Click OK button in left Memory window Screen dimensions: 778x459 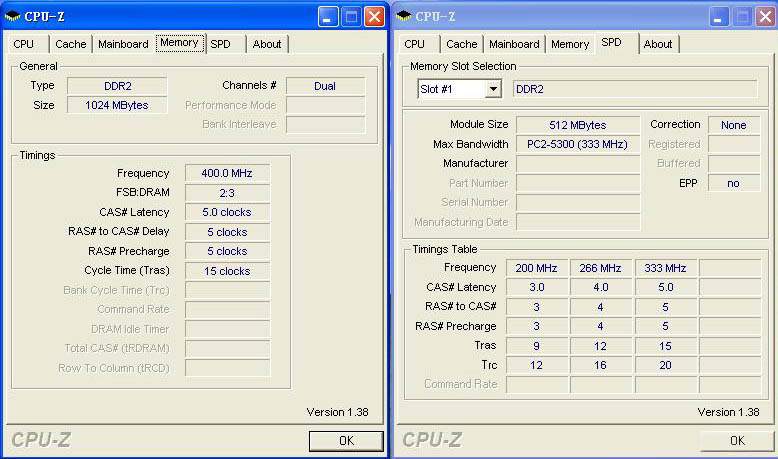[346, 441]
